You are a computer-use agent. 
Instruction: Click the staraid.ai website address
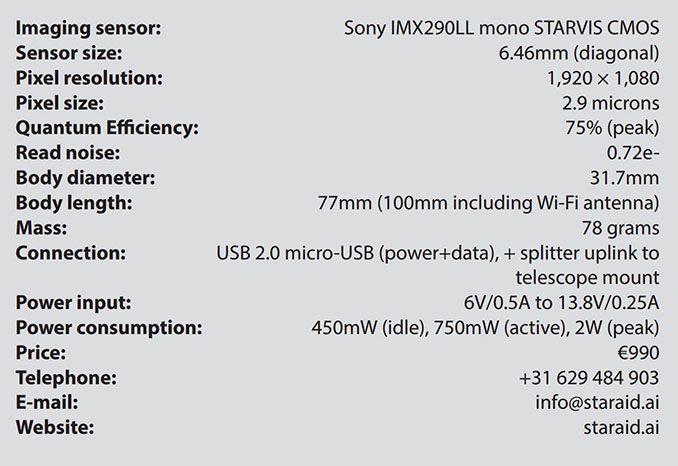[x=621, y=428]
